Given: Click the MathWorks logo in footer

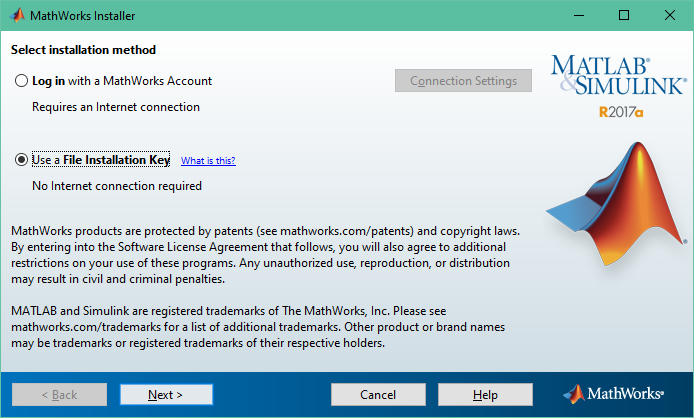Looking at the screenshot, I should pyautogui.click(x=613, y=394).
